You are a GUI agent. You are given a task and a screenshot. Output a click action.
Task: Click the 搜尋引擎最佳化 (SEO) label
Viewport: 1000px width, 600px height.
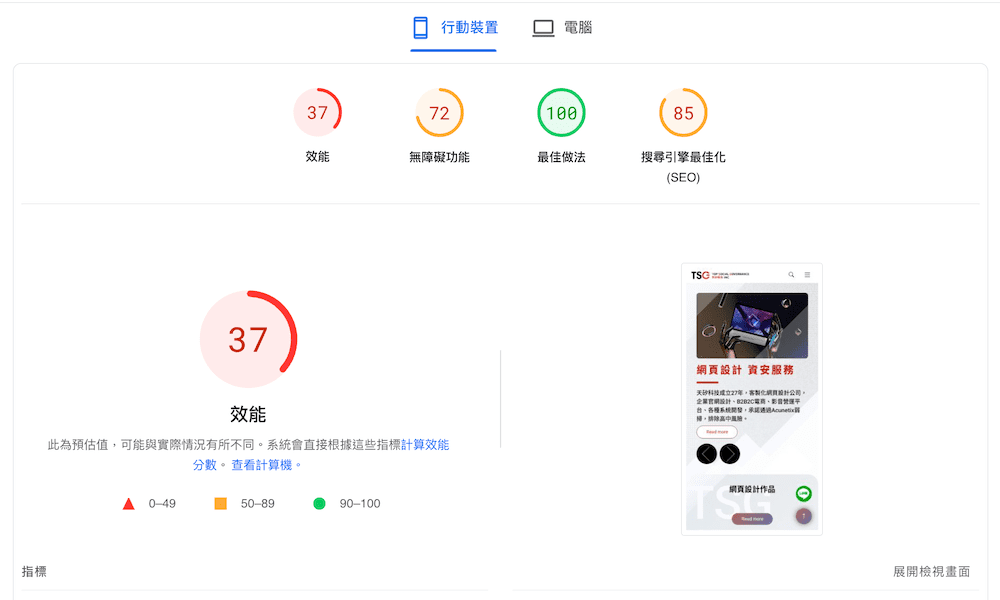pyautogui.click(x=683, y=167)
